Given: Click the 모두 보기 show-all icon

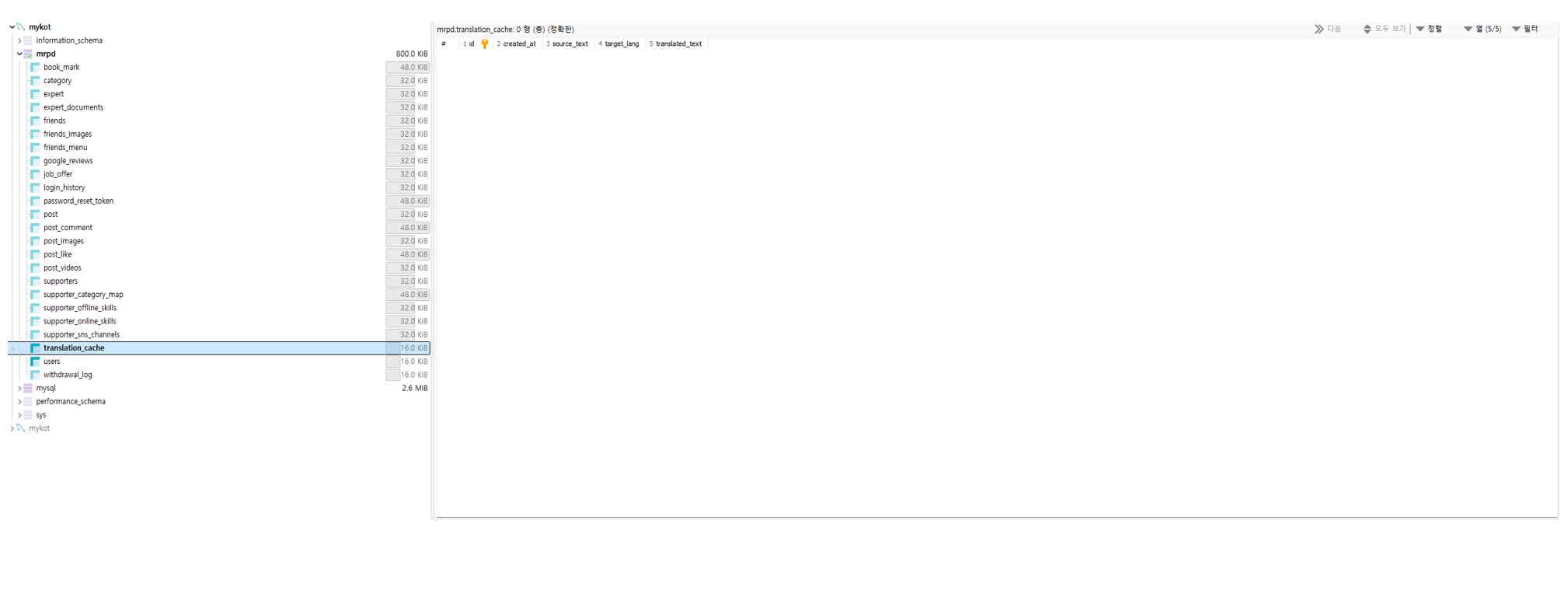Looking at the screenshot, I should (x=1367, y=30).
